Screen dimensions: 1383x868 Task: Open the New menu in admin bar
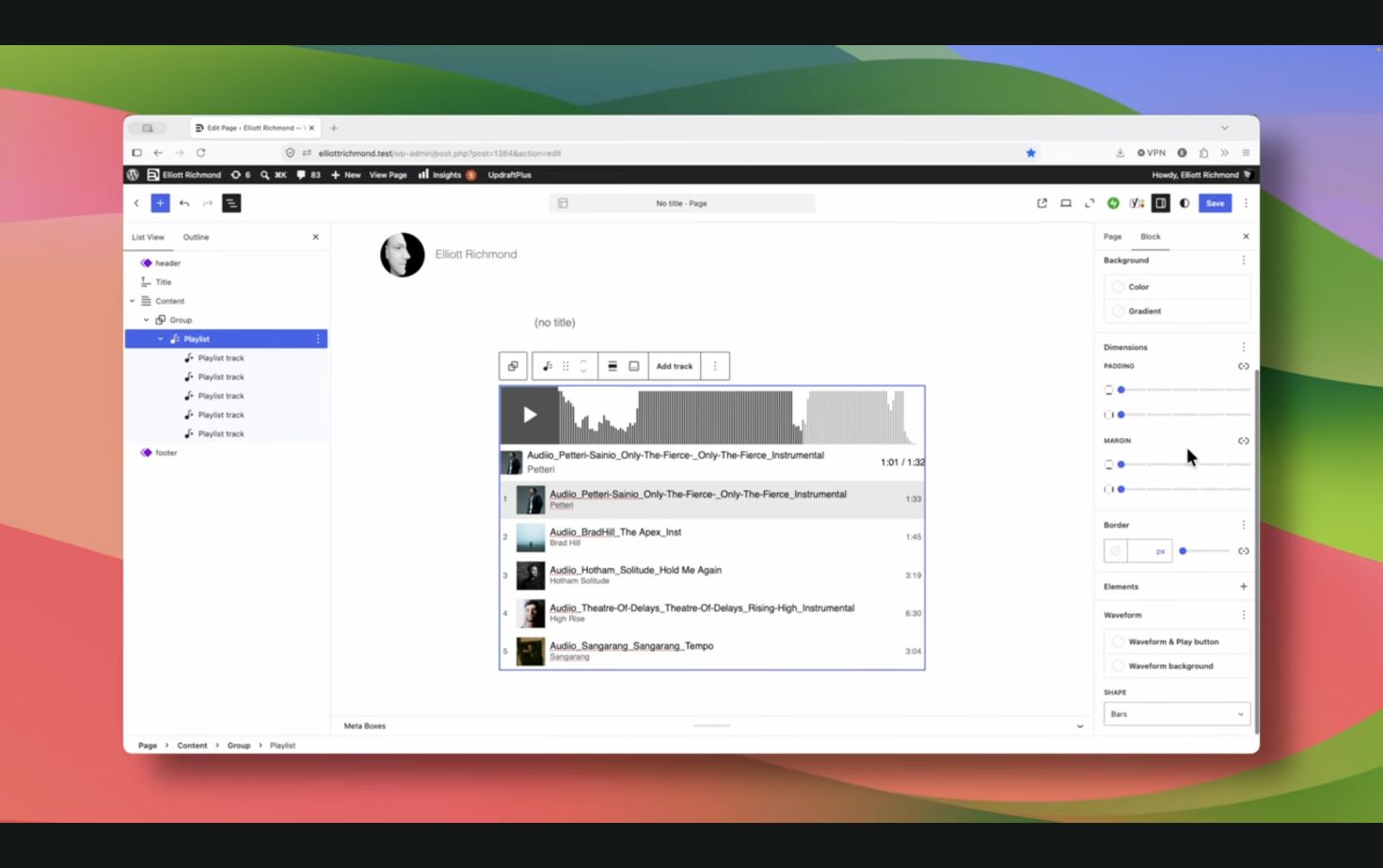[x=346, y=175]
